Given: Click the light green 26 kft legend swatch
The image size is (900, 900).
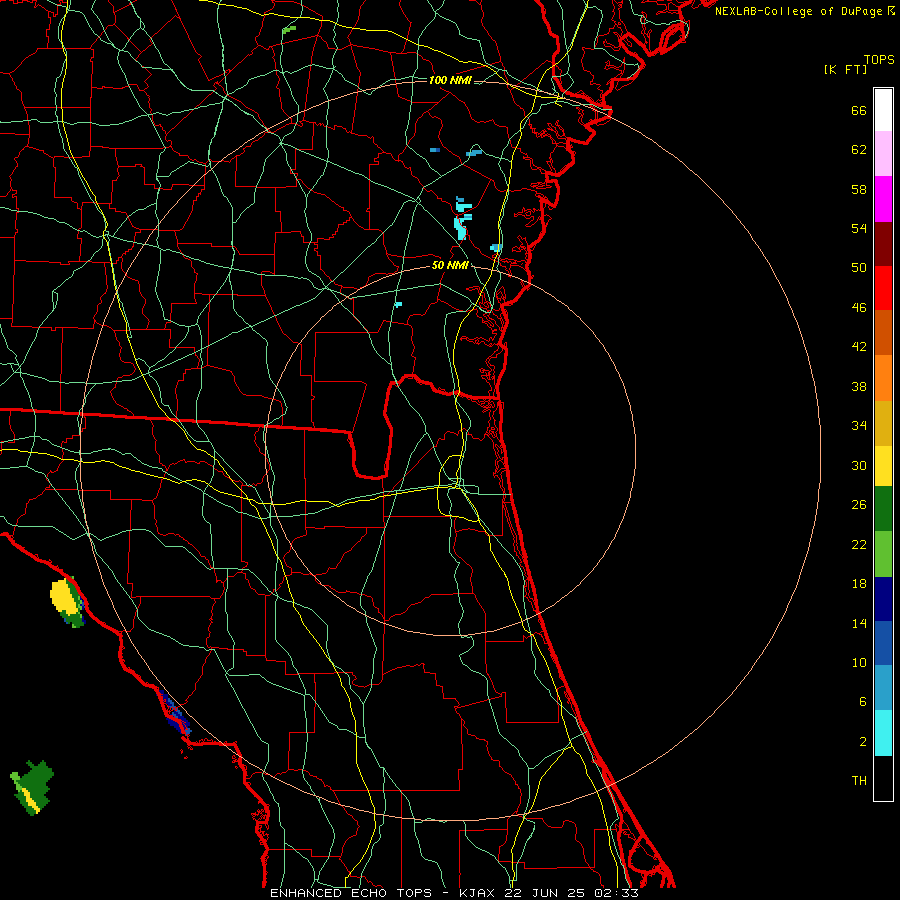Looking at the screenshot, I should point(883,554).
